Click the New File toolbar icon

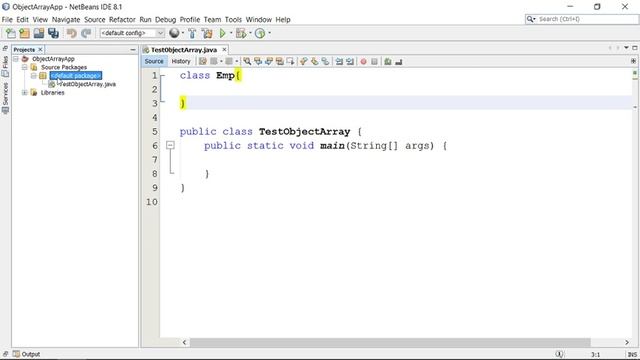(11, 33)
